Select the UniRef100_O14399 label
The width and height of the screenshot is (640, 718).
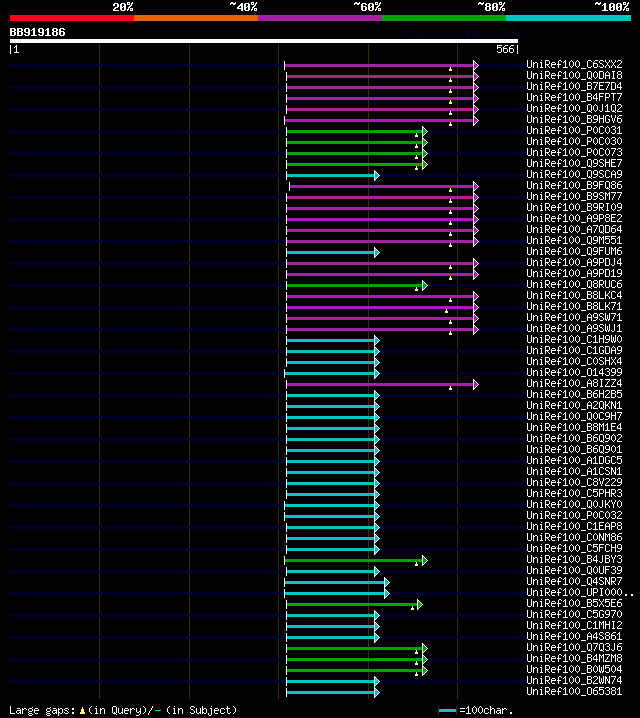pos(574,372)
